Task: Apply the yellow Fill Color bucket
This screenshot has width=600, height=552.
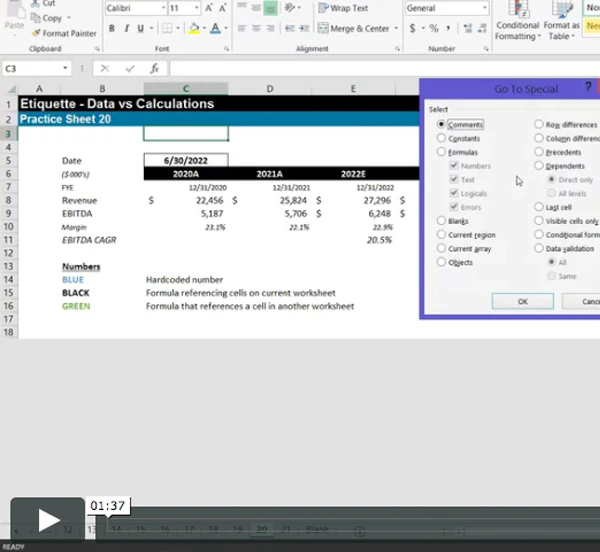Action: pyautogui.click(x=194, y=28)
